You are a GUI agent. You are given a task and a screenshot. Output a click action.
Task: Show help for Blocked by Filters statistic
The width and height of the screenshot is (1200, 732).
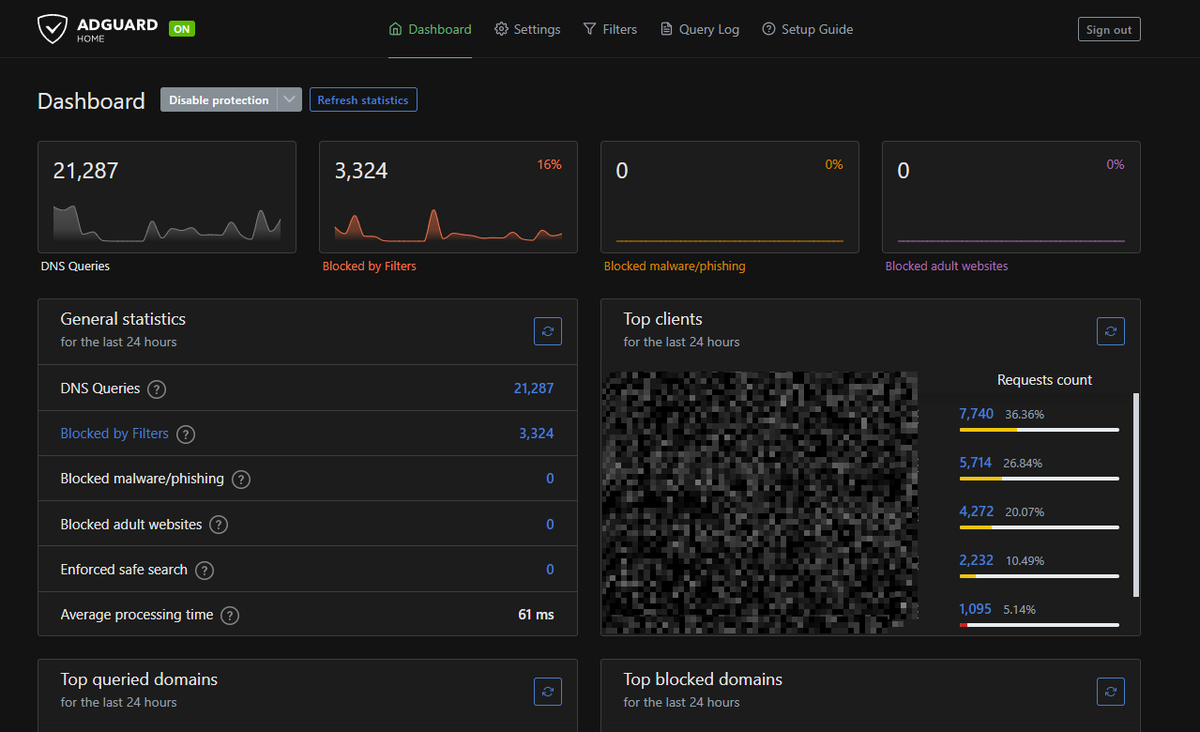(x=185, y=434)
